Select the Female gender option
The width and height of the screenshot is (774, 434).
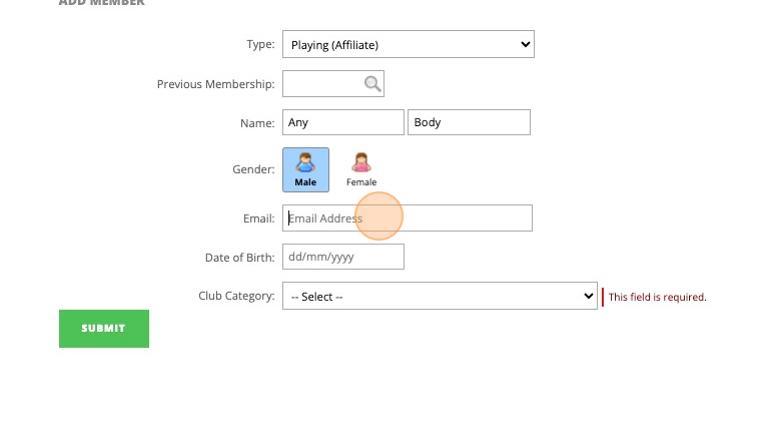(361, 169)
